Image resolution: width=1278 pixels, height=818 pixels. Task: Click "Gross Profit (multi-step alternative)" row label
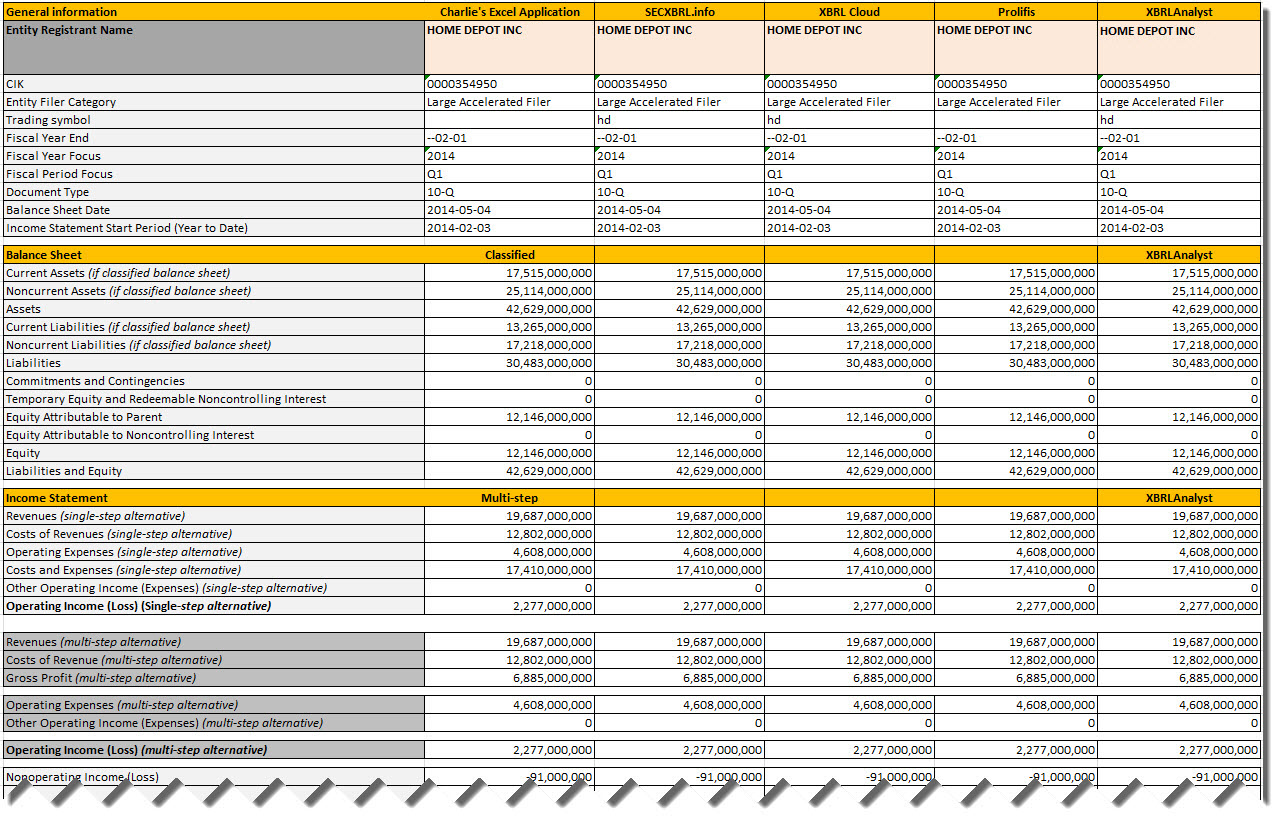coord(214,678)
